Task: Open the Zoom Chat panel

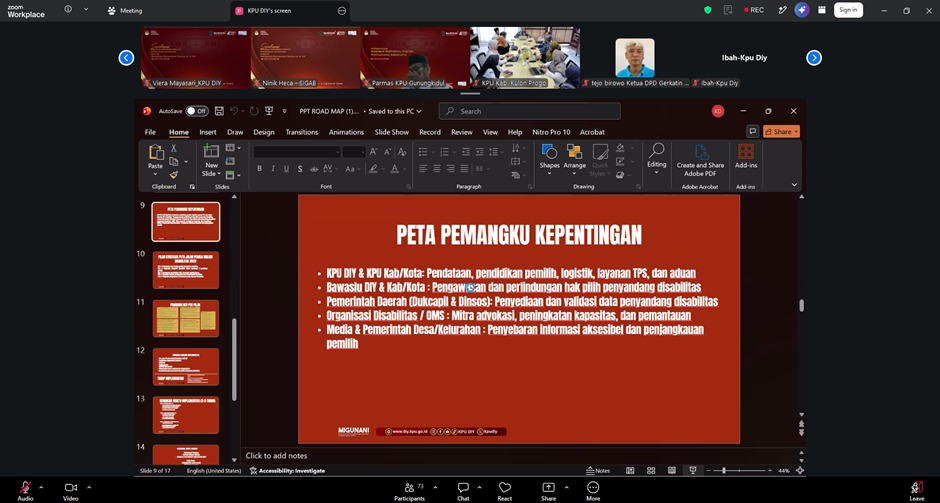Action: coord(463,490)
